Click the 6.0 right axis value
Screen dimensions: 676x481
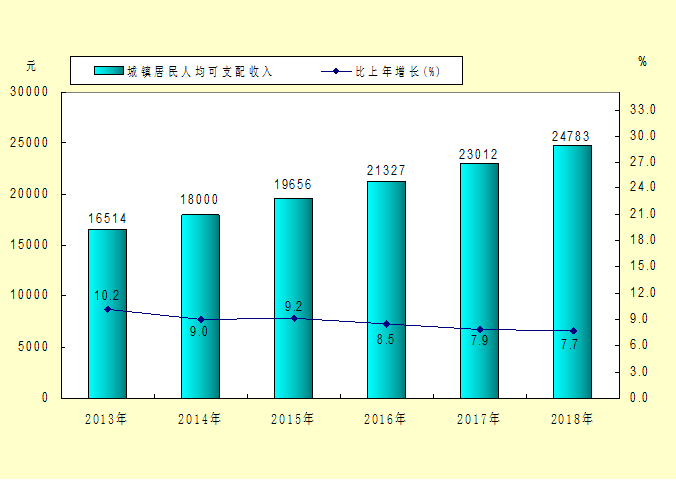639,345
